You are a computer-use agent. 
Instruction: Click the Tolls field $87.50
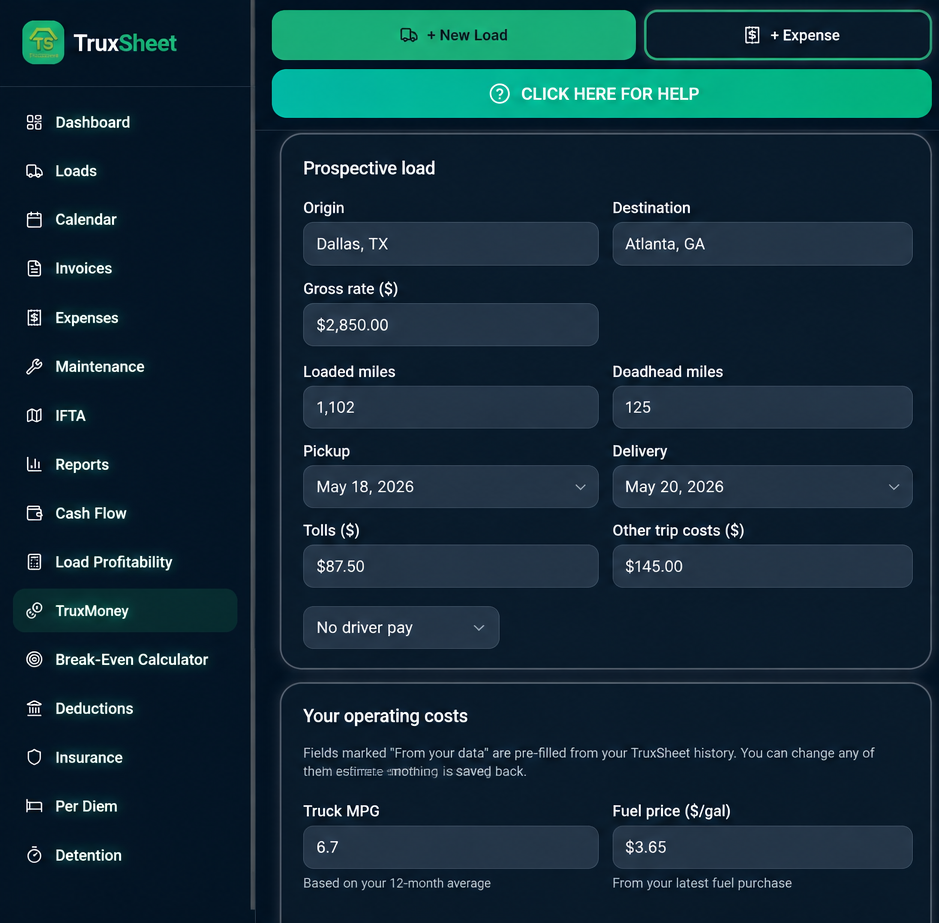[450, 566]
